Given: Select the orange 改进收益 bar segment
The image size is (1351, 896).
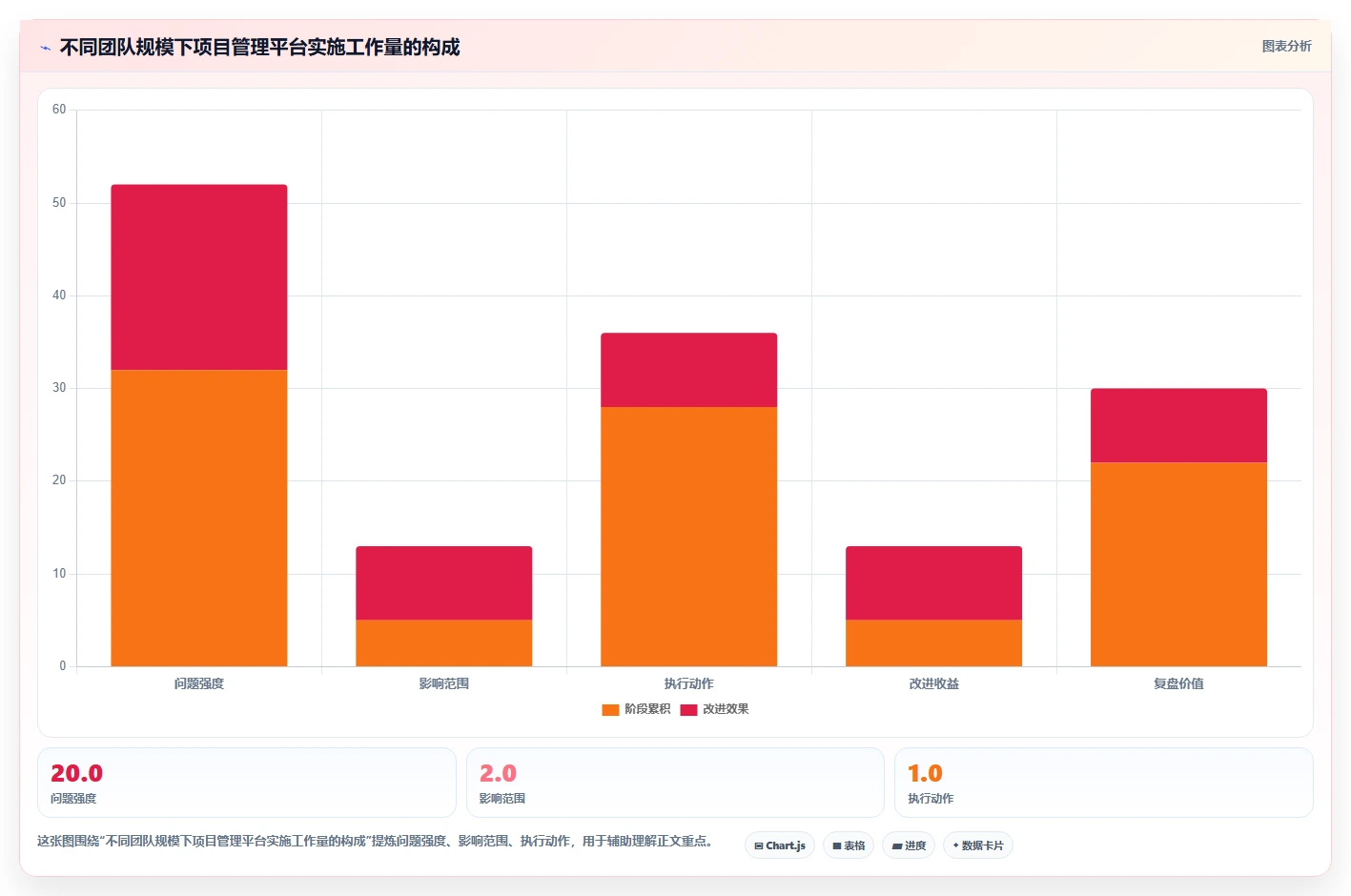Looking at the screenshot, I should coord(934,643).
